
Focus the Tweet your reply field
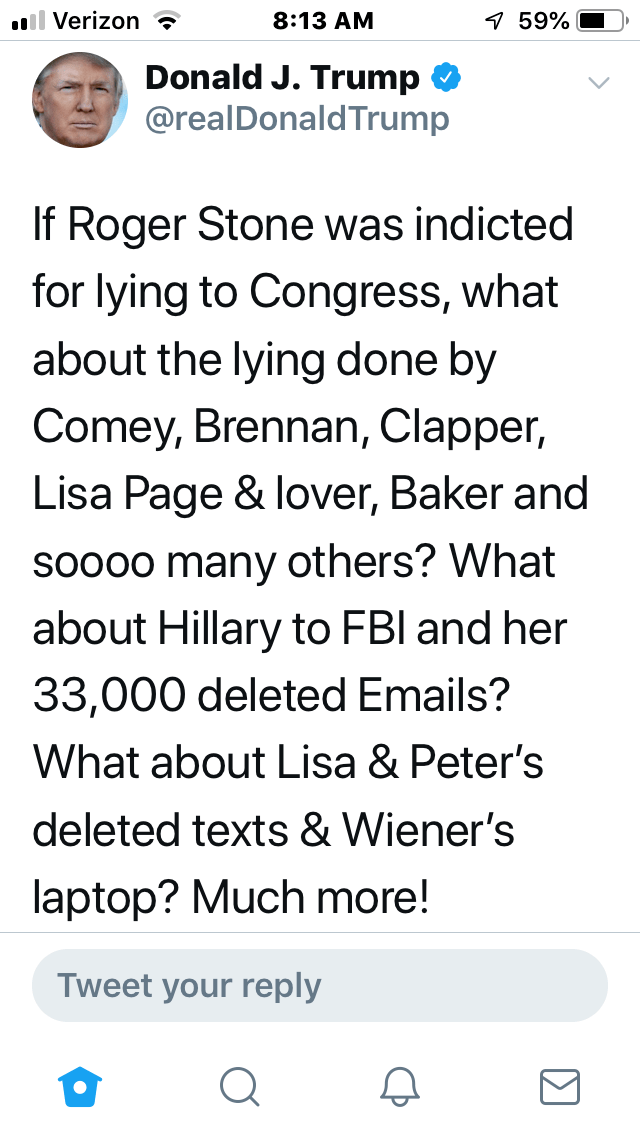point(320,985)
